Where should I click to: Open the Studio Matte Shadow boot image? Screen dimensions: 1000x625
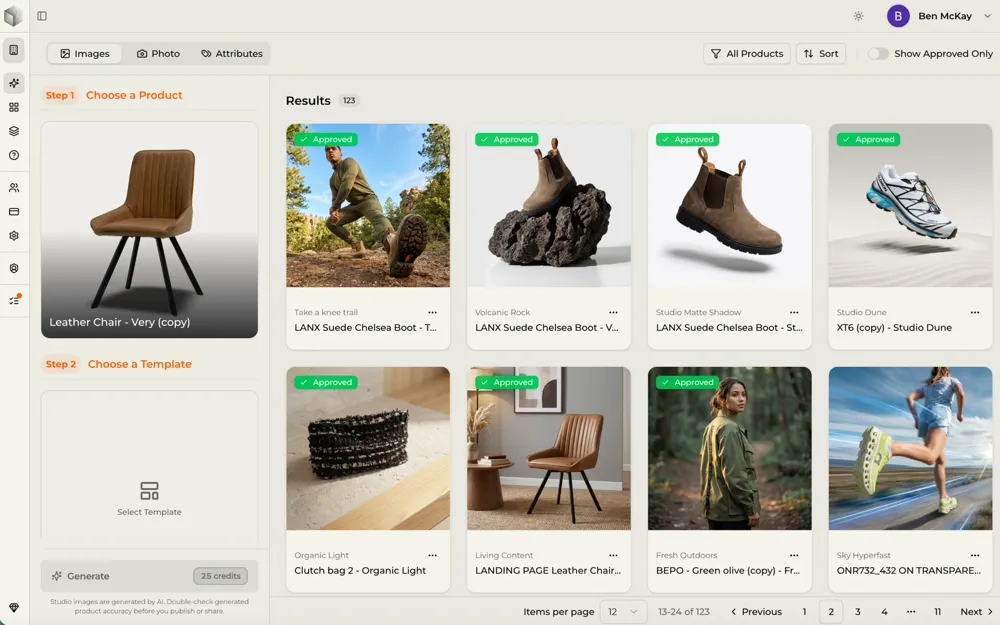(x=730, y=205)
